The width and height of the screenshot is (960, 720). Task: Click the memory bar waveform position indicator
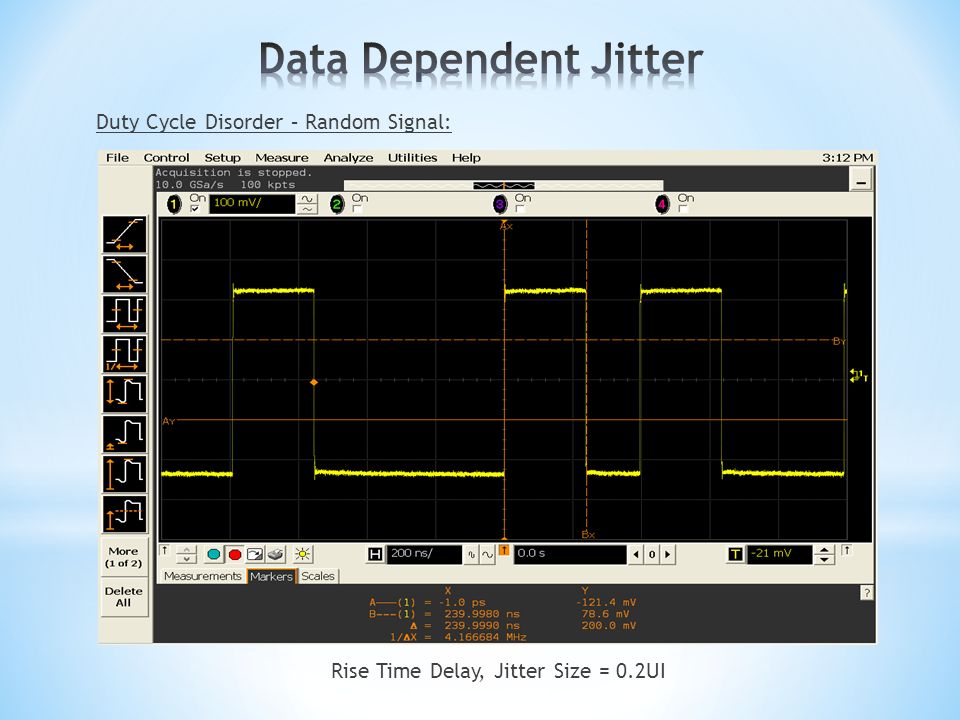[503, 186]
